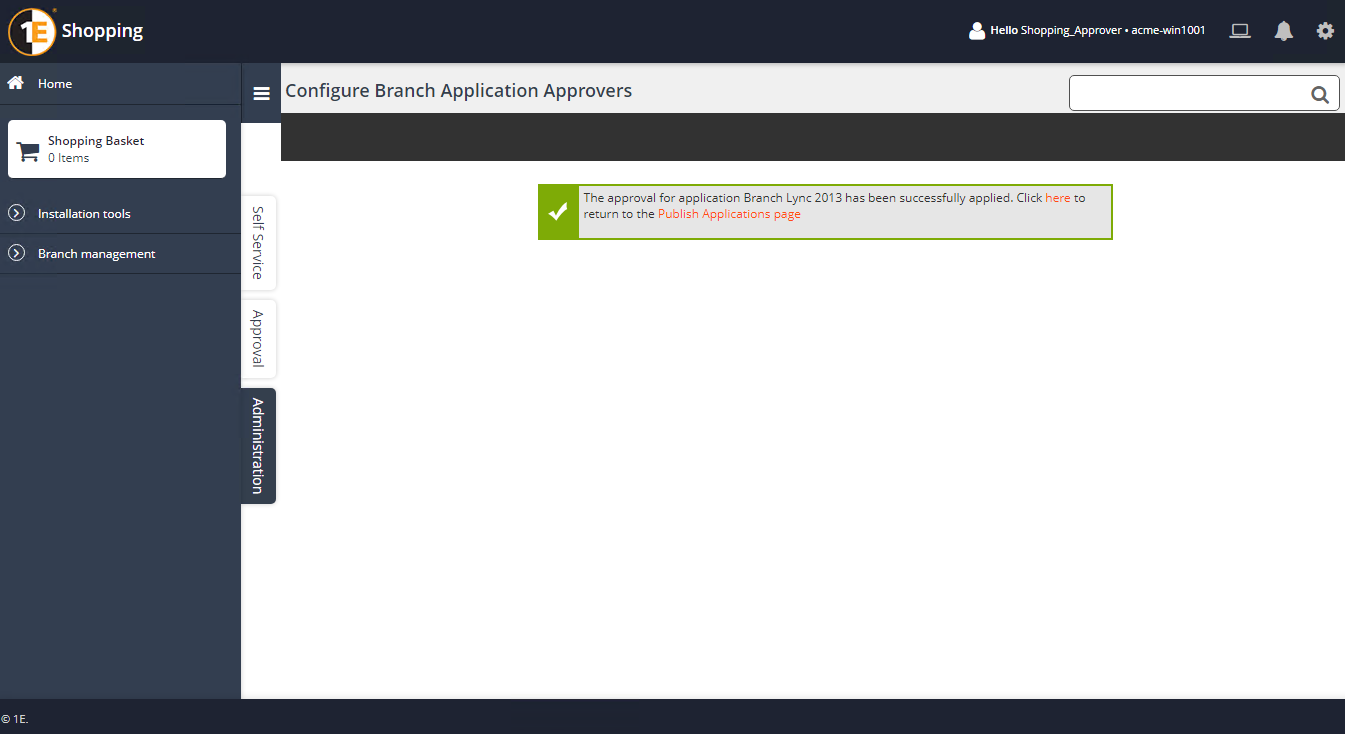Screen dimensions: 1345x734
Task: Click the 1E logo icon
Action: click(x=31, y=31)
